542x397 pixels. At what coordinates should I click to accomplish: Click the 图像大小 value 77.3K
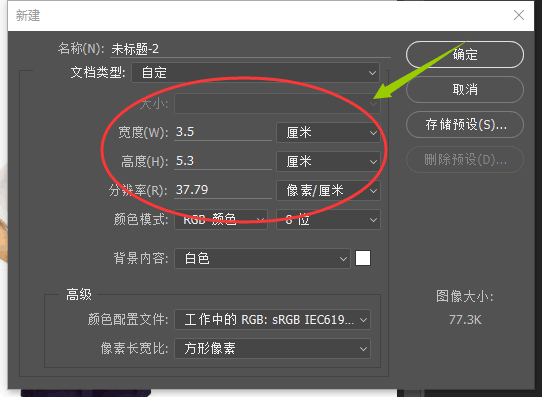click(x=465, y=320)
